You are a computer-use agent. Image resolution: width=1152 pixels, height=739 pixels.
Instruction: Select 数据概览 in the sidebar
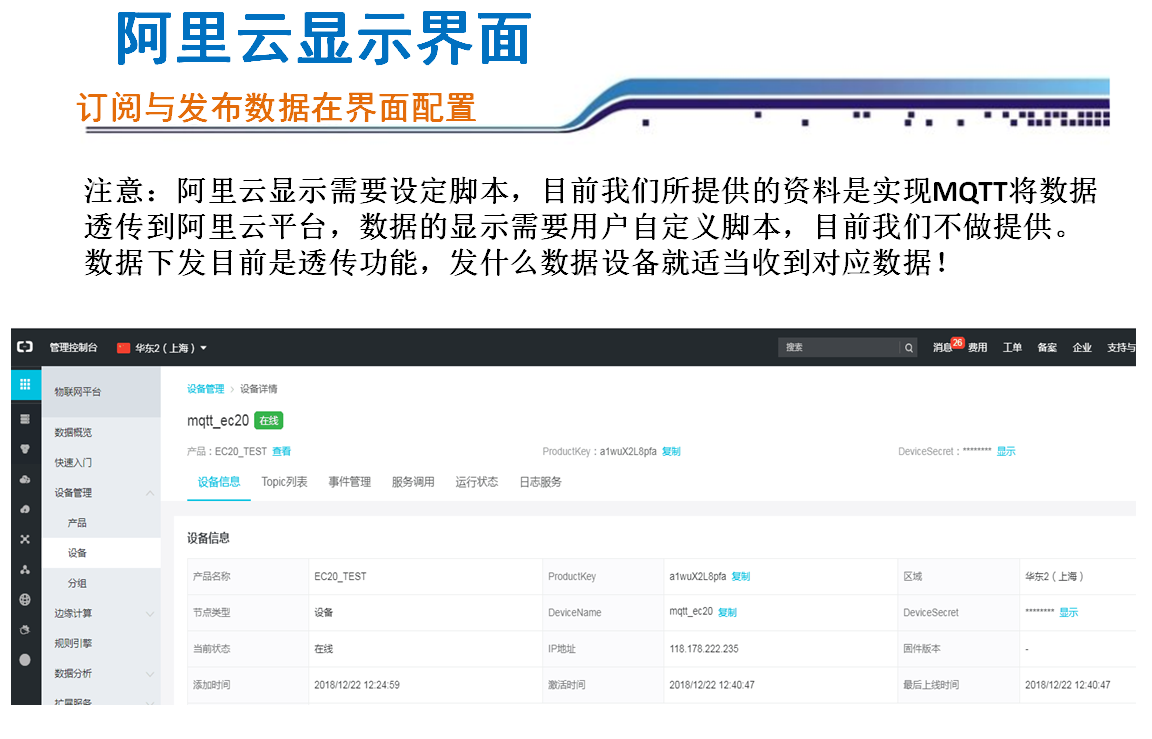coord(73,433)
